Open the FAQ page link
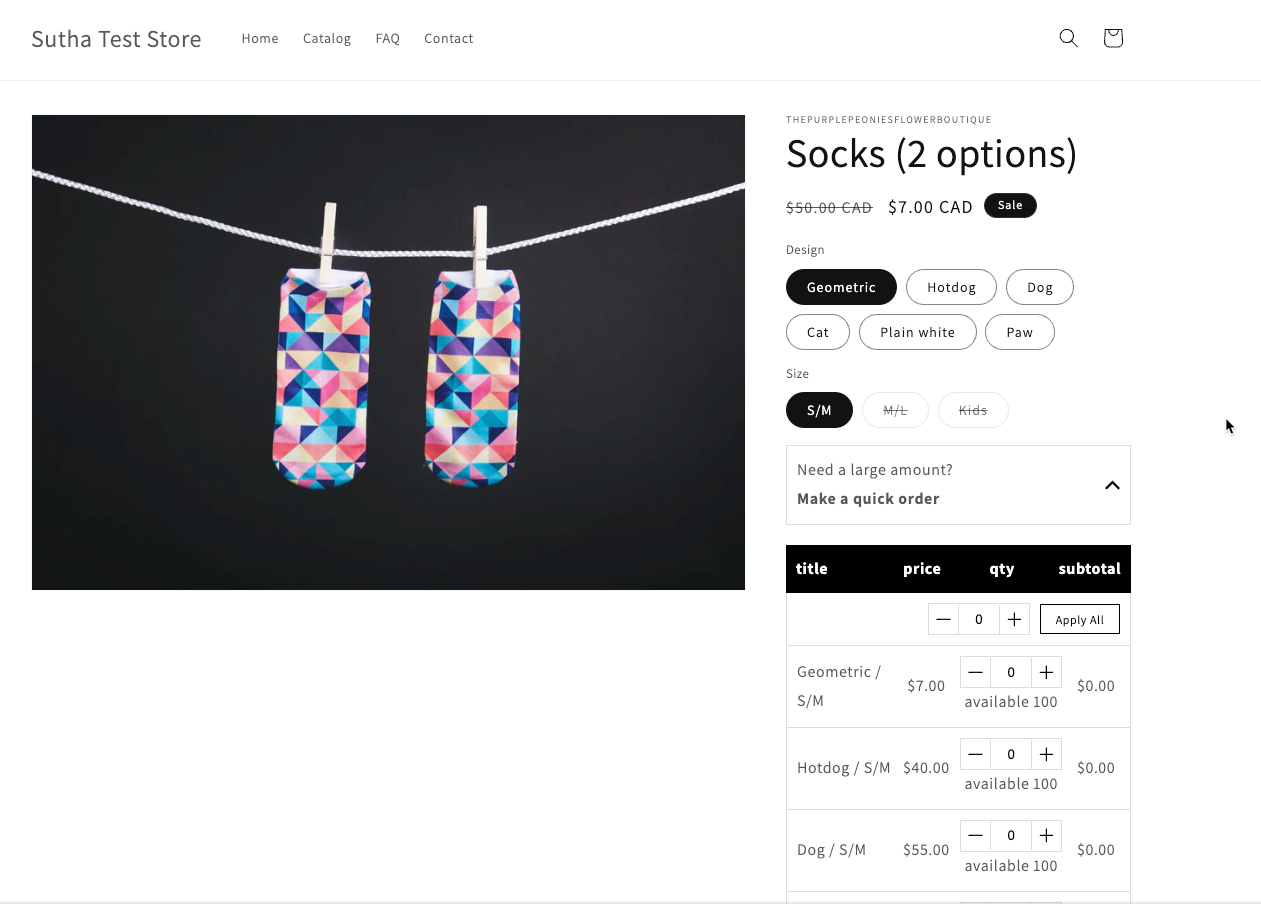This screenshot has width=1261, height=904. pos(387,38)
